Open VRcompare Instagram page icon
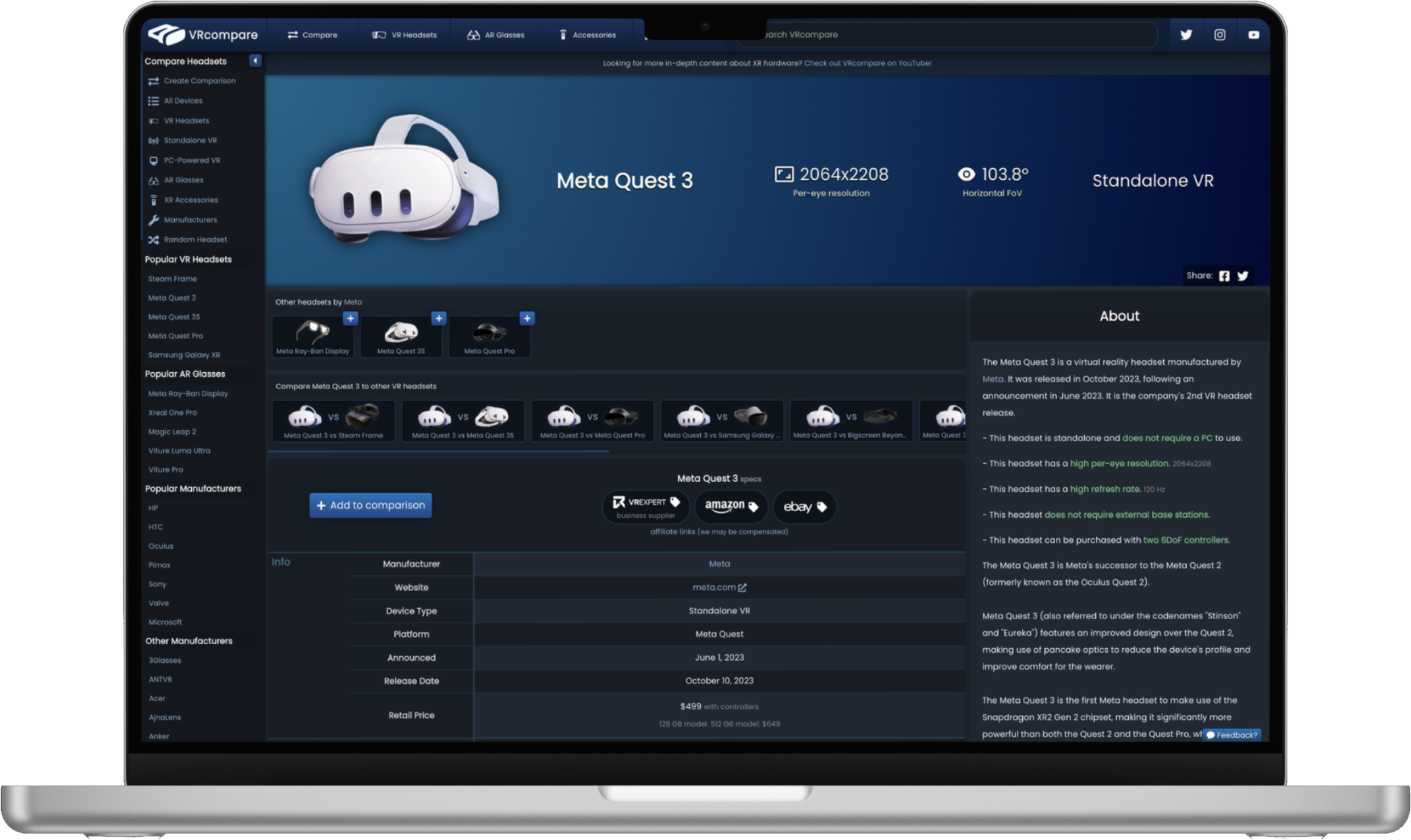This screenshot has width=1411, height=840. [x=1220, y=35]
